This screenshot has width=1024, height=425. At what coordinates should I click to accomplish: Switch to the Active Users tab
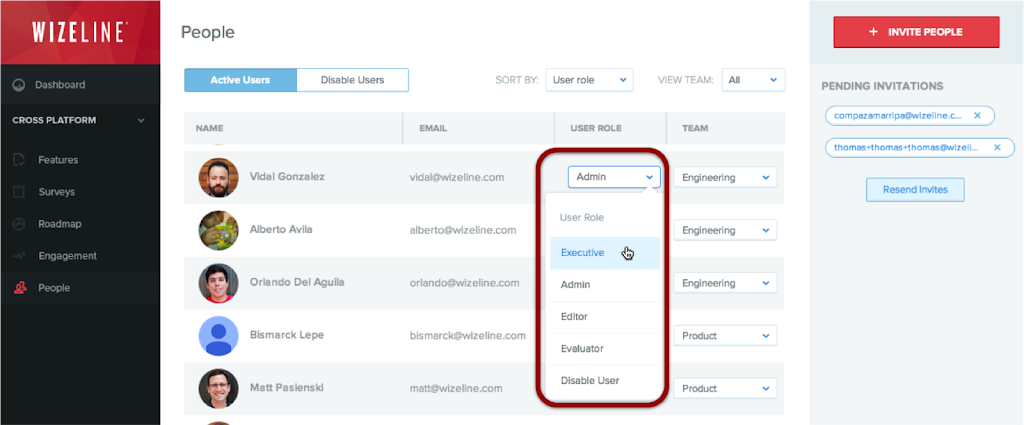(x=240, y=80)
